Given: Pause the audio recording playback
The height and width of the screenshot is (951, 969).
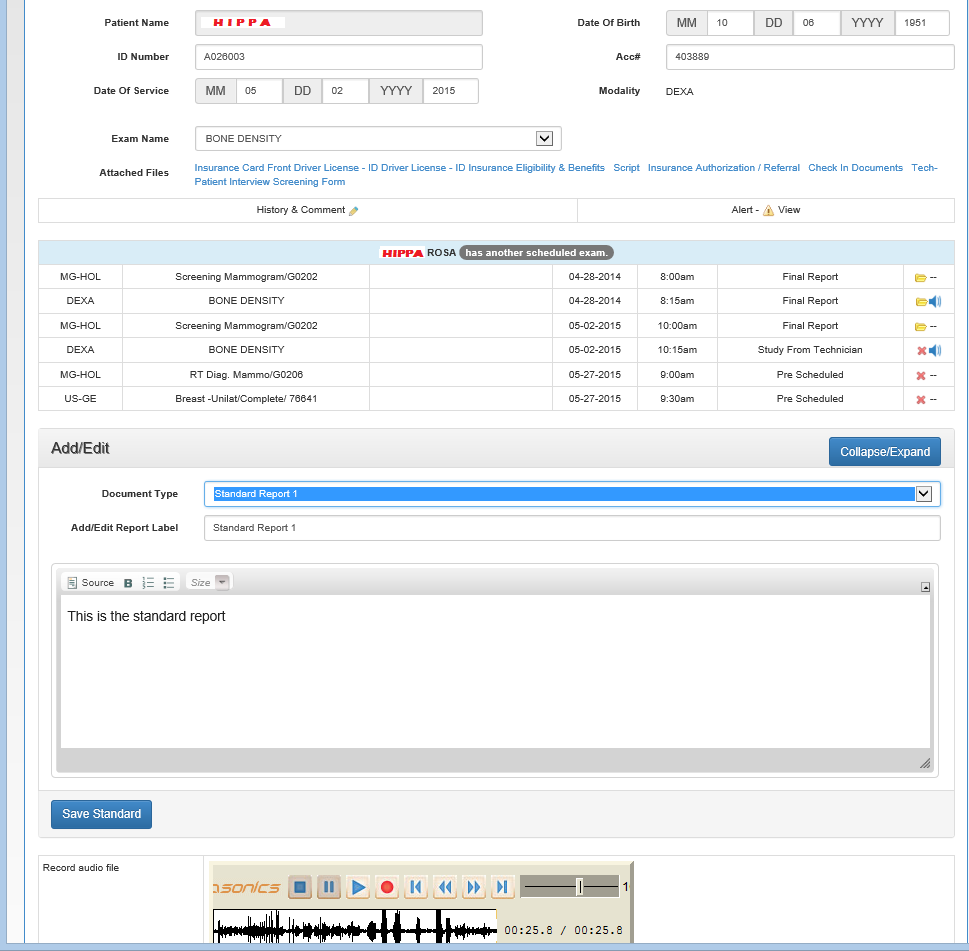Looking at the screenshot, I should pyautogui.click(x=328, y=887).
